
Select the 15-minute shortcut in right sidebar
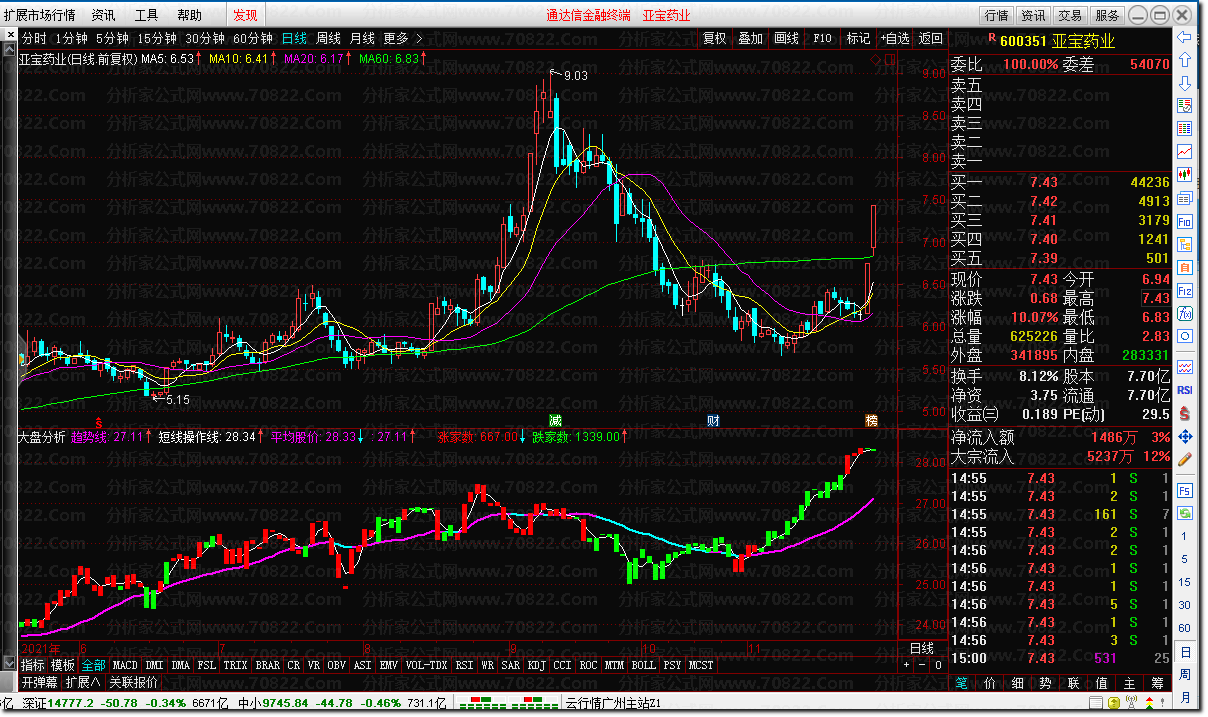[x=1185, y=582]
